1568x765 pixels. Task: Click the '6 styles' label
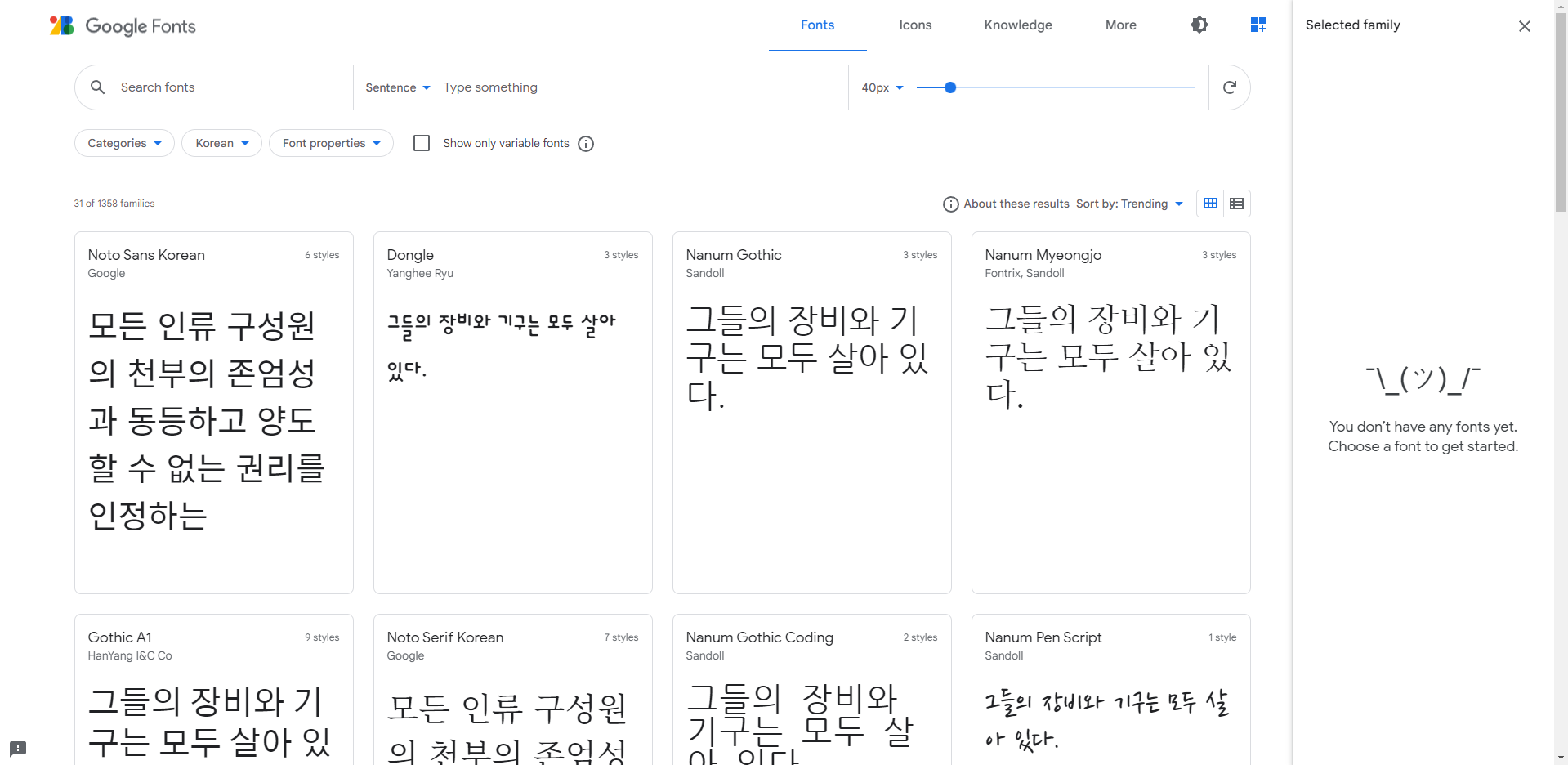(322, 255)
